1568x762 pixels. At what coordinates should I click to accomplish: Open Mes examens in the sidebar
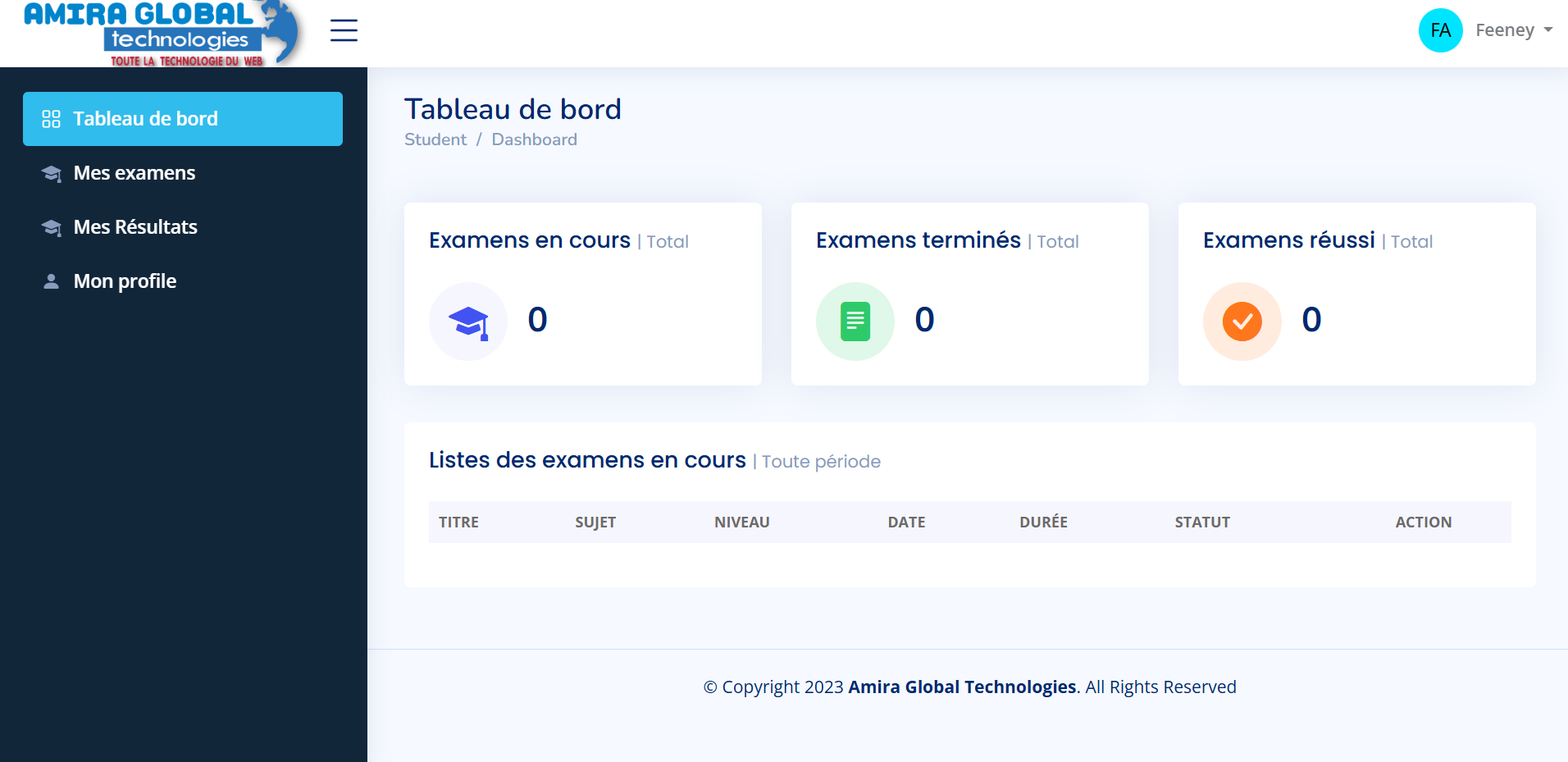[134, 173]
